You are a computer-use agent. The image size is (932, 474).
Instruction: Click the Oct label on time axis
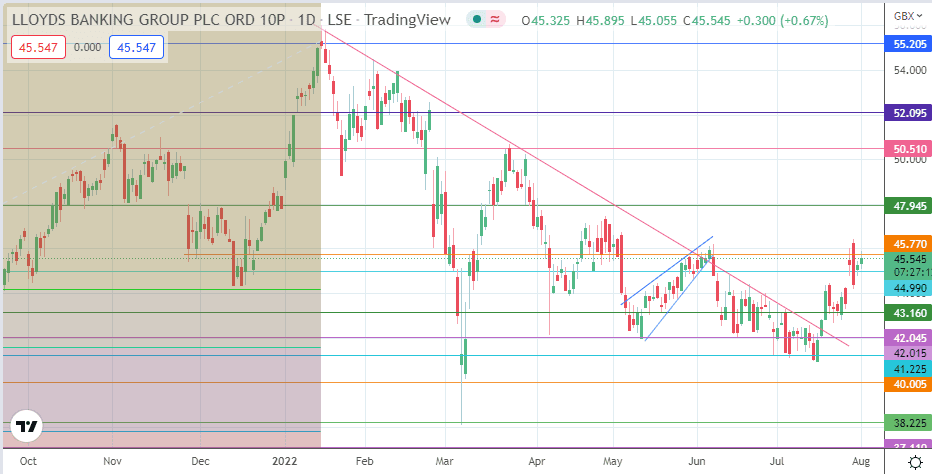27,461
